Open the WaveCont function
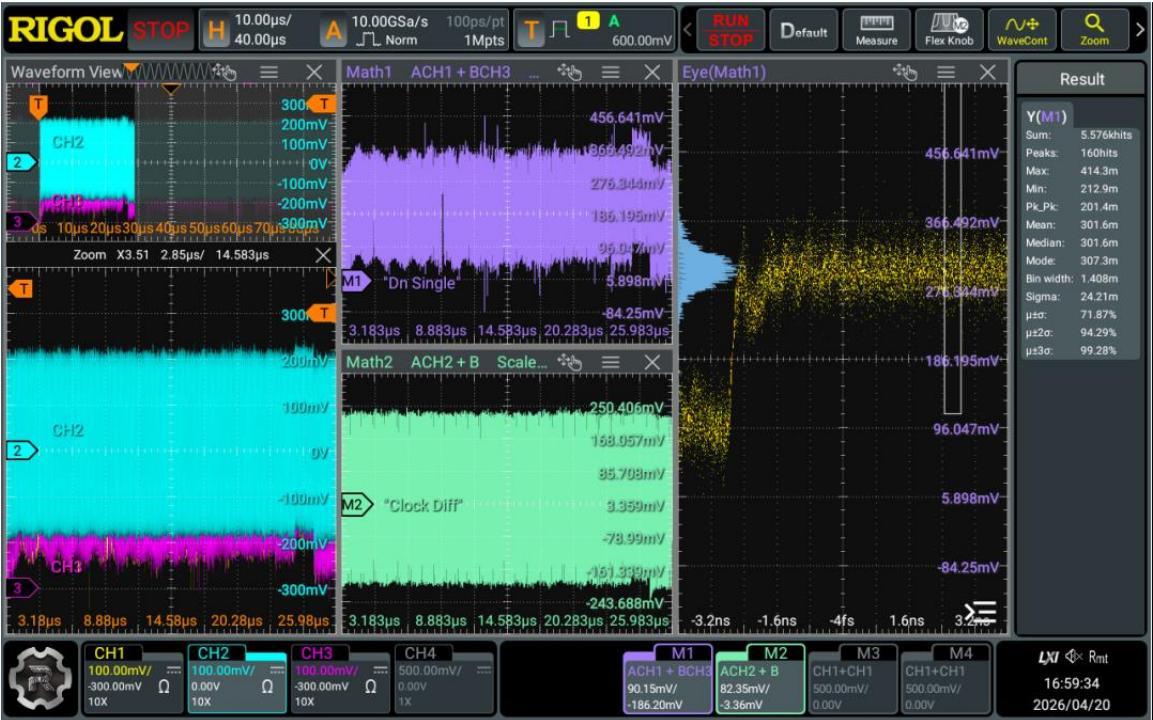 click(x=1021, y=30)
